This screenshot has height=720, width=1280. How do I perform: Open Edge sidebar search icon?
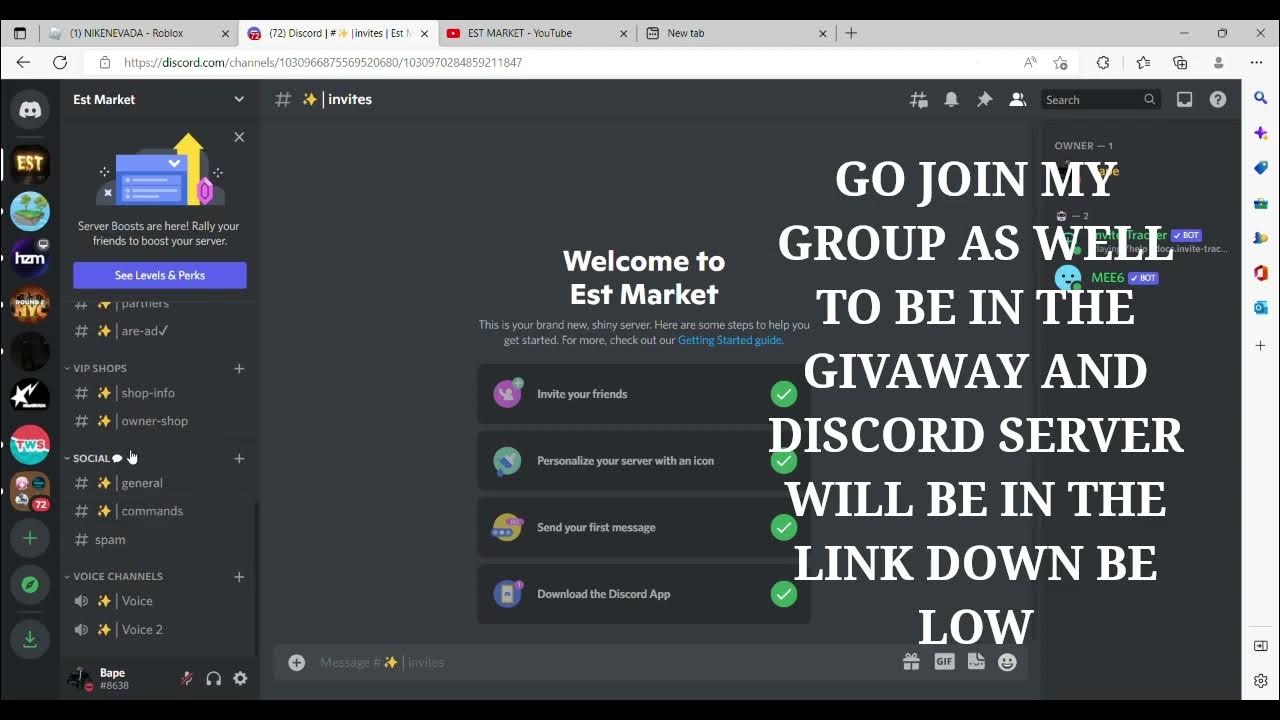pos(1260,98)
